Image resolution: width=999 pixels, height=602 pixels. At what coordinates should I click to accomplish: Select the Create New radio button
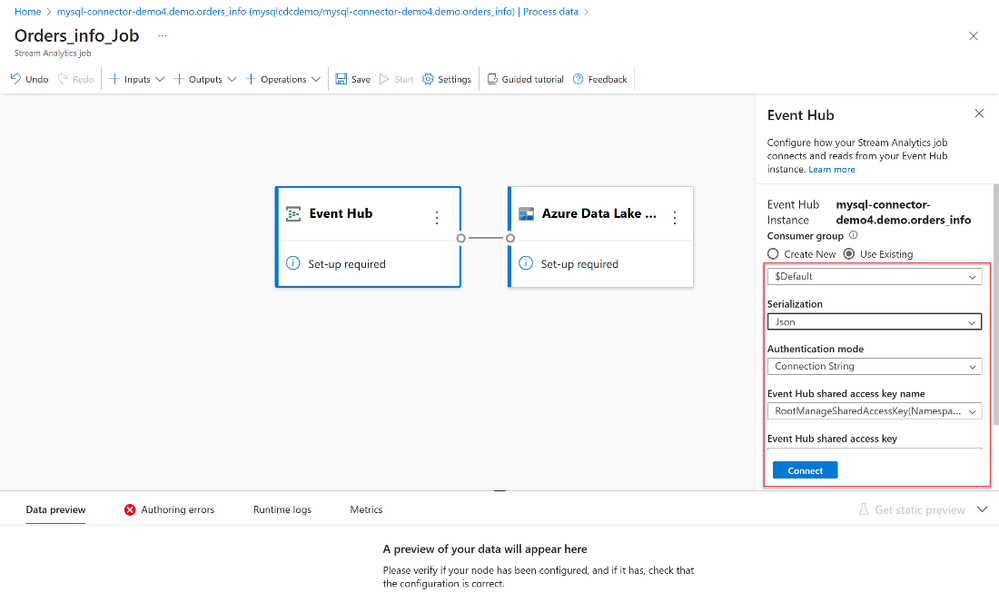click(x=773, y=254)
